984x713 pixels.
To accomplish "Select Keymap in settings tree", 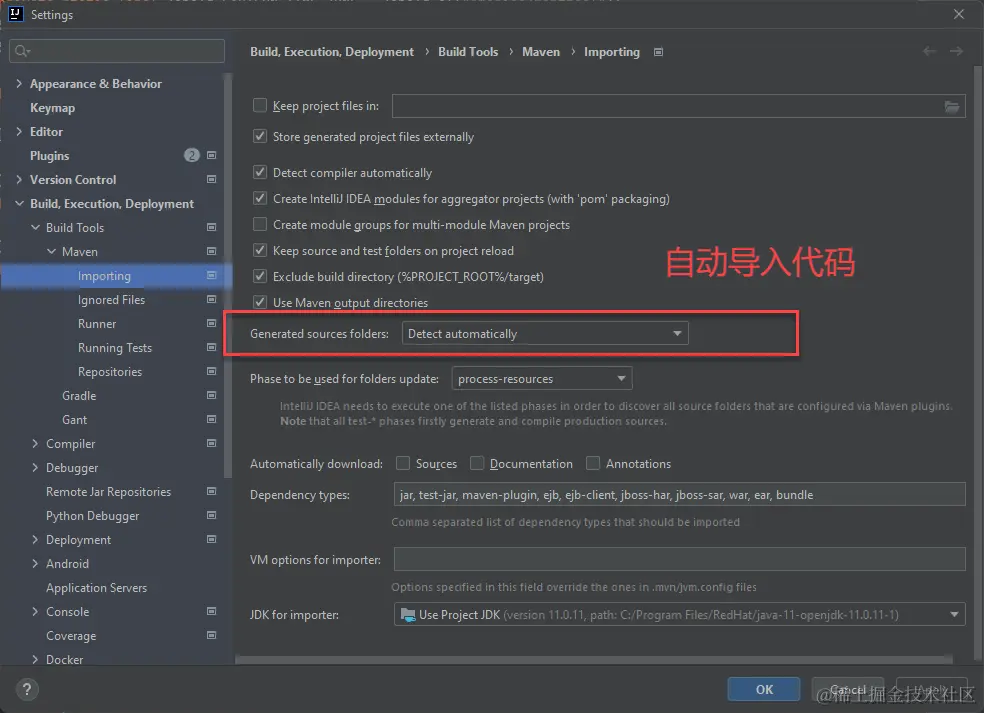I will pos(53,108).
